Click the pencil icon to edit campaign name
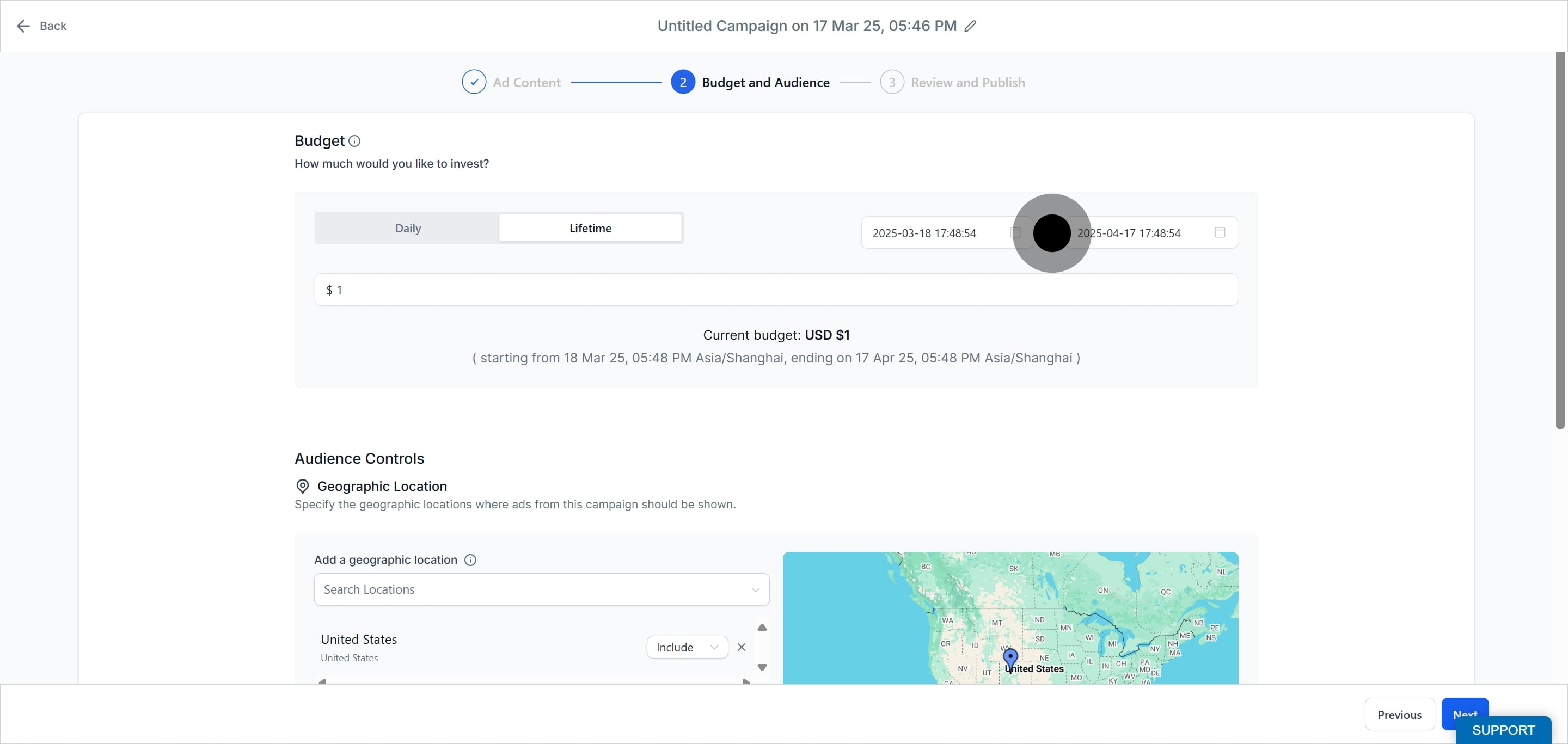The image size is (1568, 744). click(970, 26)
